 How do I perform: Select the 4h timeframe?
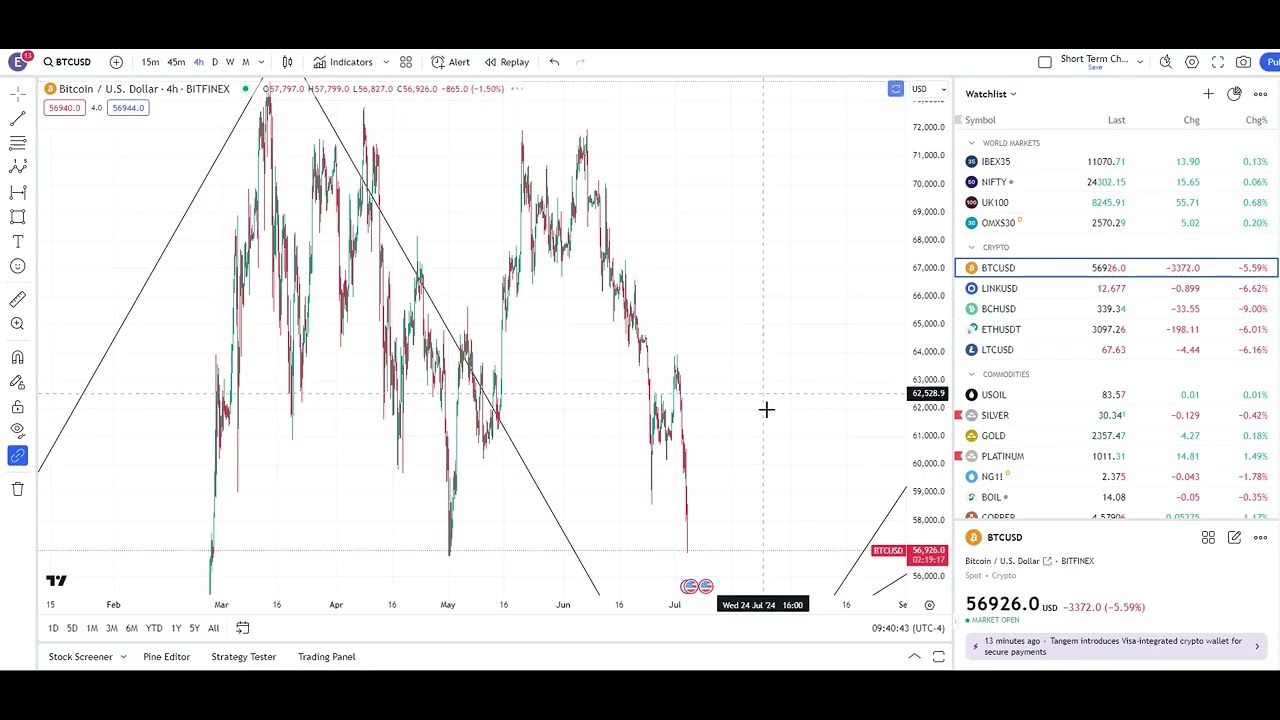[198, 62]
